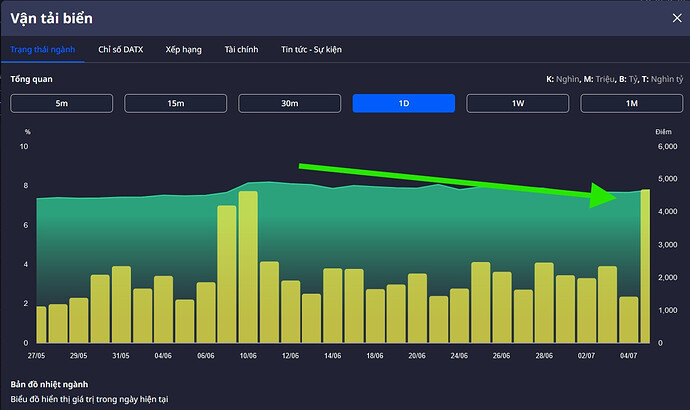Select the 1D timeframe button
The height and width of the screenshot is (410, 690).
click(x=403, y=104)
